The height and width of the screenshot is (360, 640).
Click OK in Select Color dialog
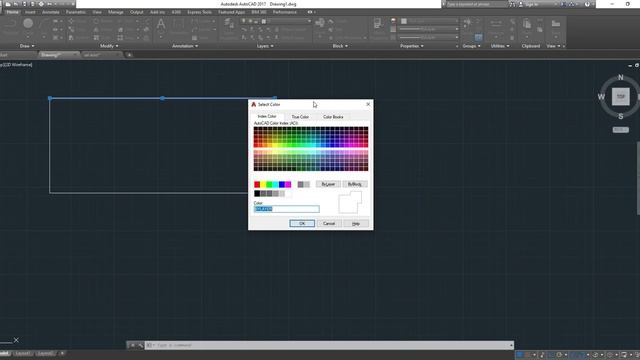coord(302,223)
